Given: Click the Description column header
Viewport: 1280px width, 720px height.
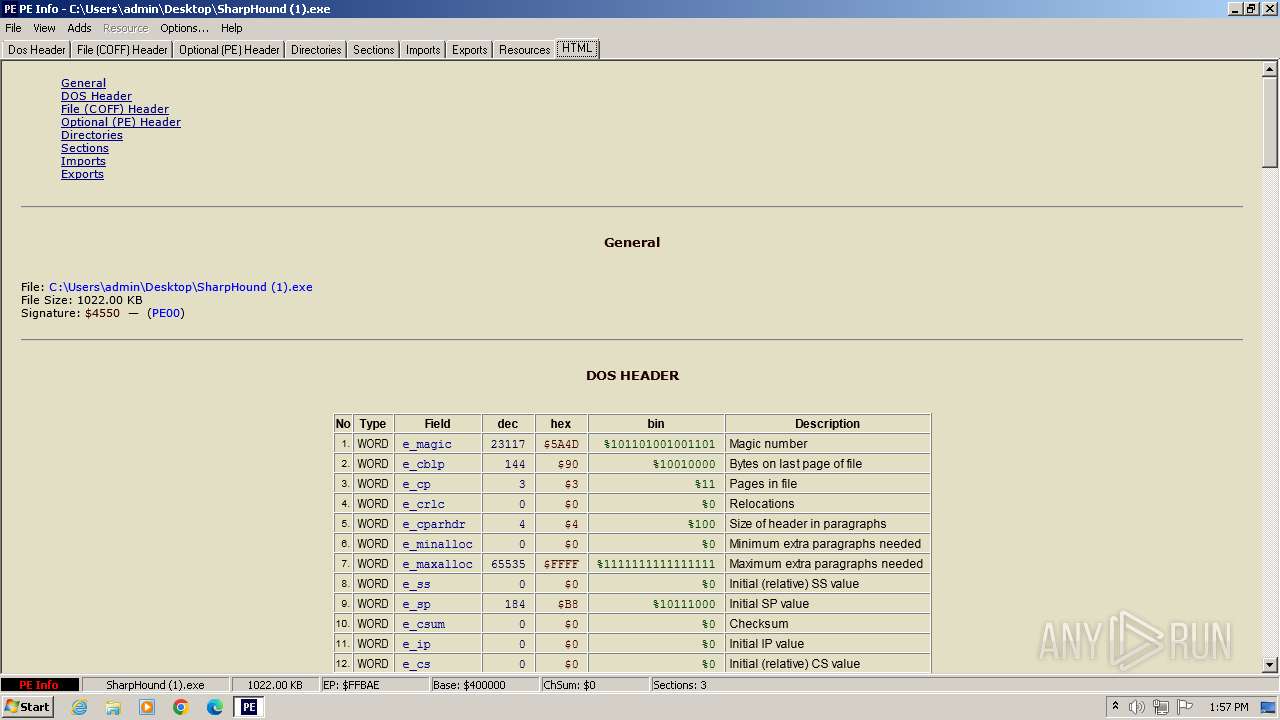Looking at the screenshot, I should pyautogui.click(x=828, y=424).
